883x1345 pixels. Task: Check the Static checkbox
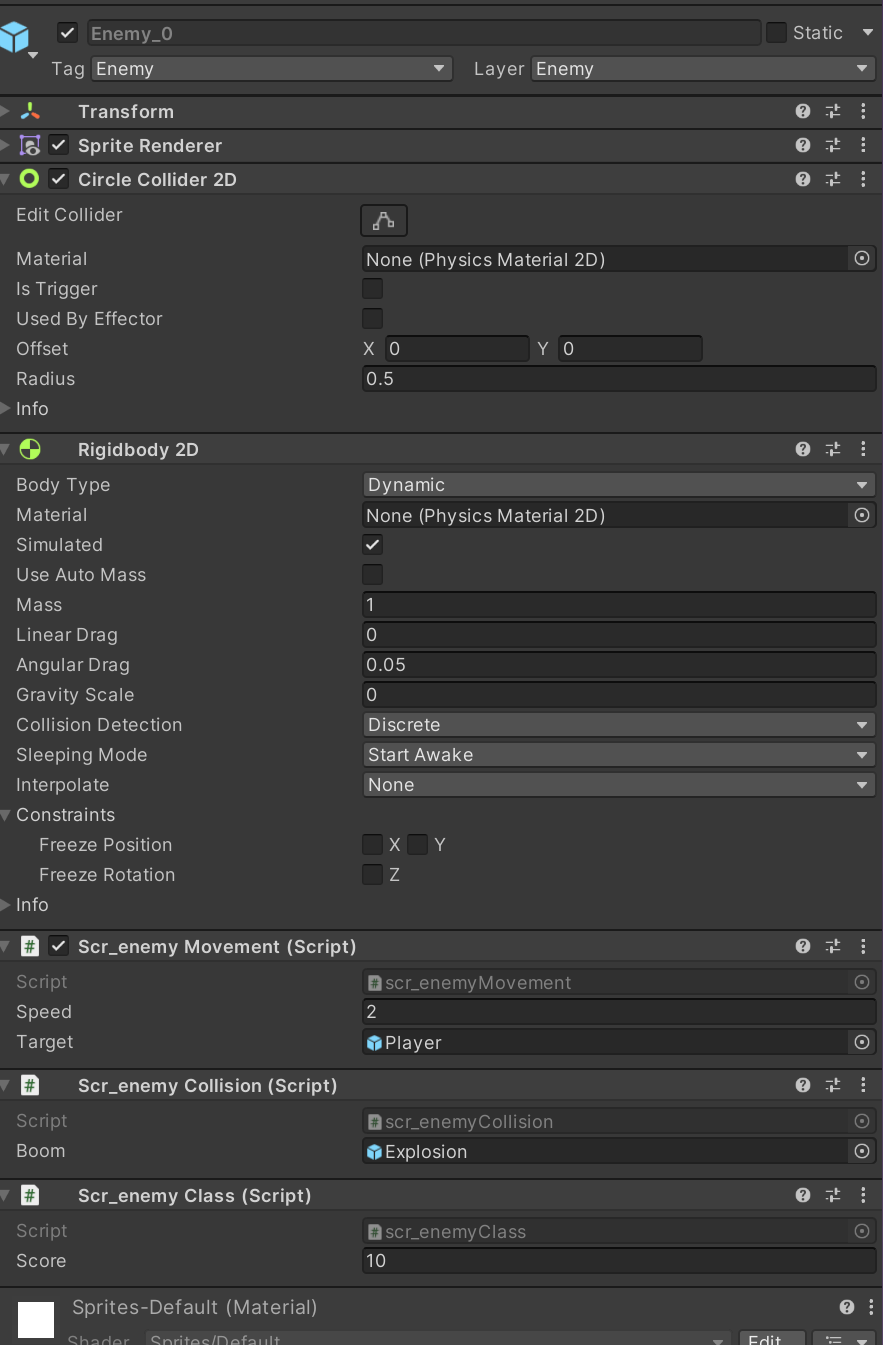pyautogui.click(x=776, y=33)
